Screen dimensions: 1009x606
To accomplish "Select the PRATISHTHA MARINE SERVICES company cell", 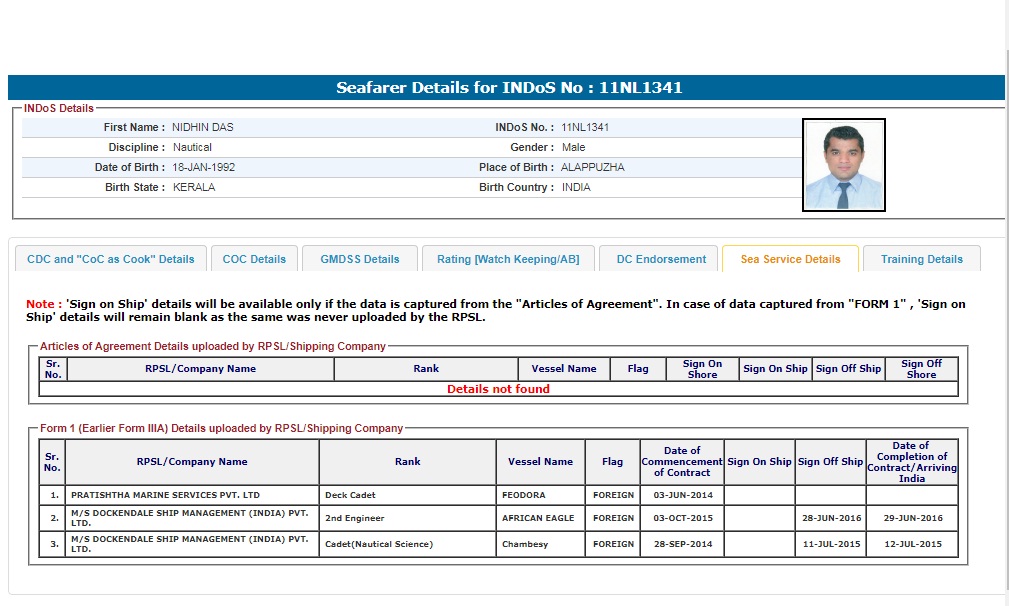I will (165, 495).
